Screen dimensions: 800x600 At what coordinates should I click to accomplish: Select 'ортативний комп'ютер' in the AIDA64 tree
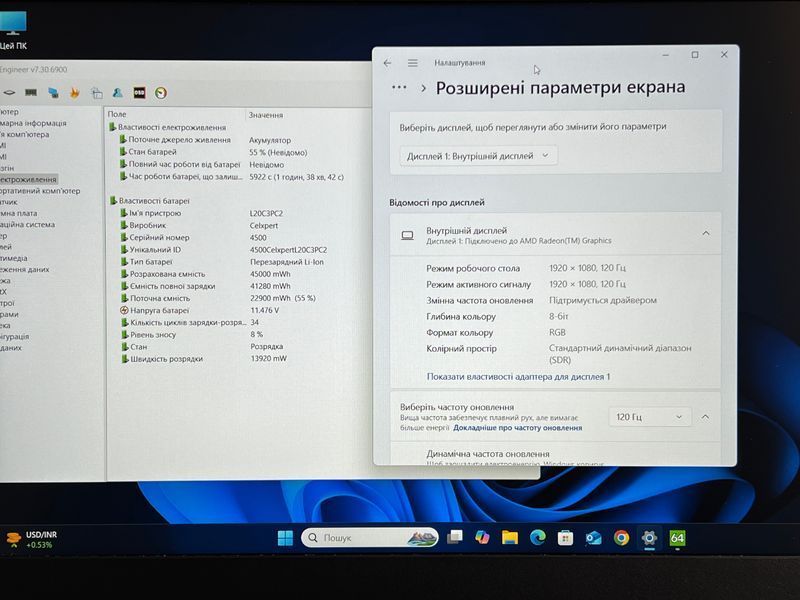click(x=40, y=190)
